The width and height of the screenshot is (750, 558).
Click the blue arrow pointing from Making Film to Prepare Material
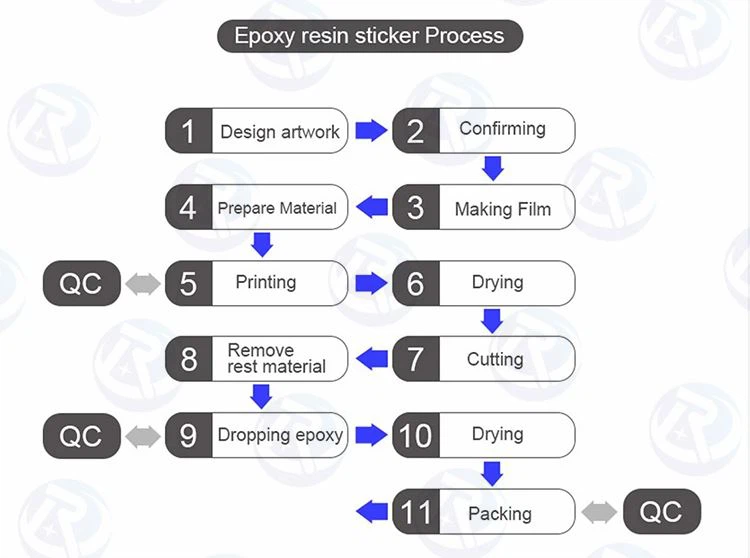point(372,207)
